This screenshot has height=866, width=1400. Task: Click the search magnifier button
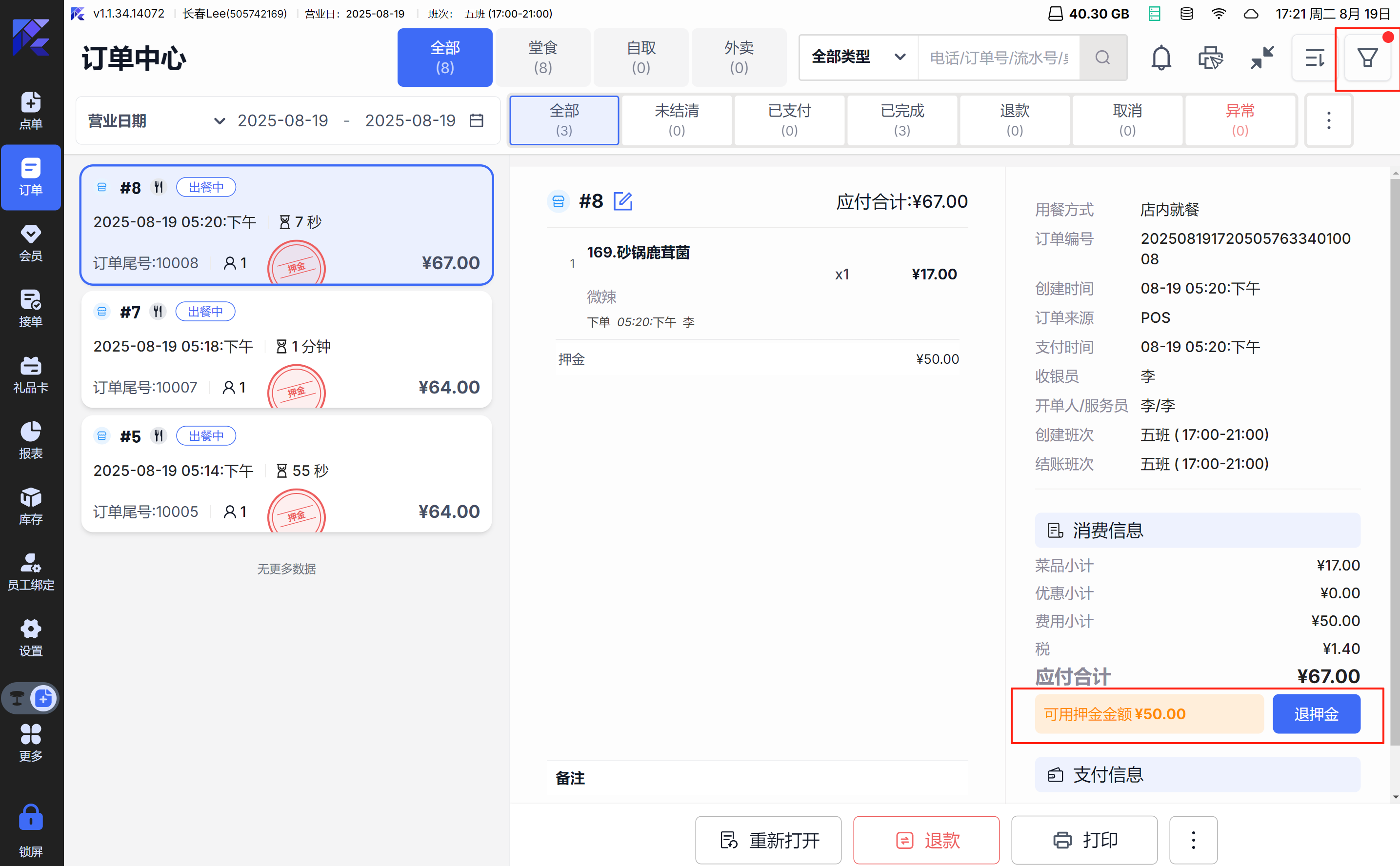(x=1103, y=58)
